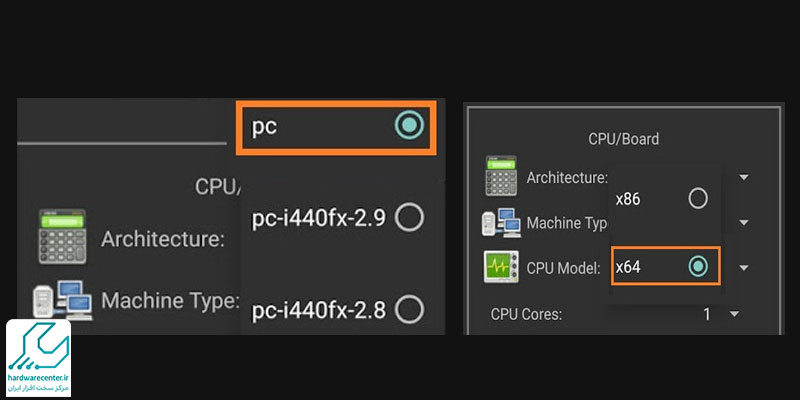Open the CPU Cores dropdown arrow
The image size is (800, 400).
tap(735, 314)
